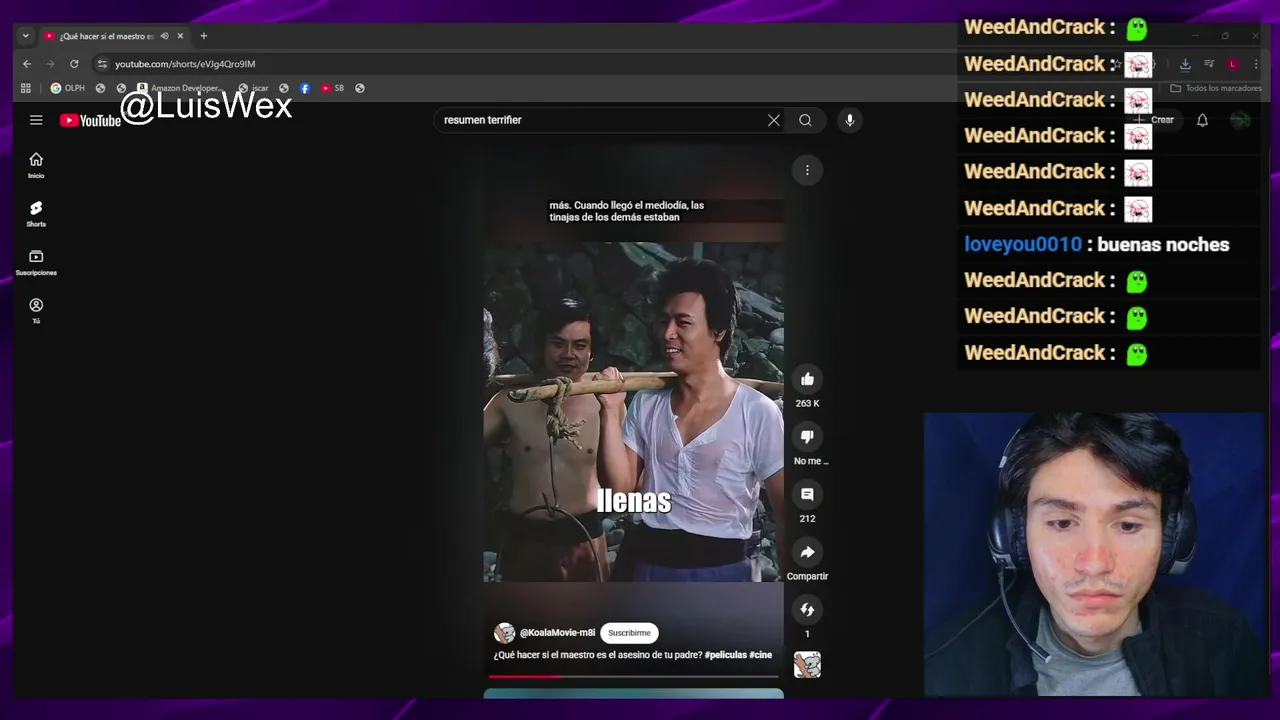Click the URL in the address bar
This screenshot has width=1280, height=720.
click(185, 64)
